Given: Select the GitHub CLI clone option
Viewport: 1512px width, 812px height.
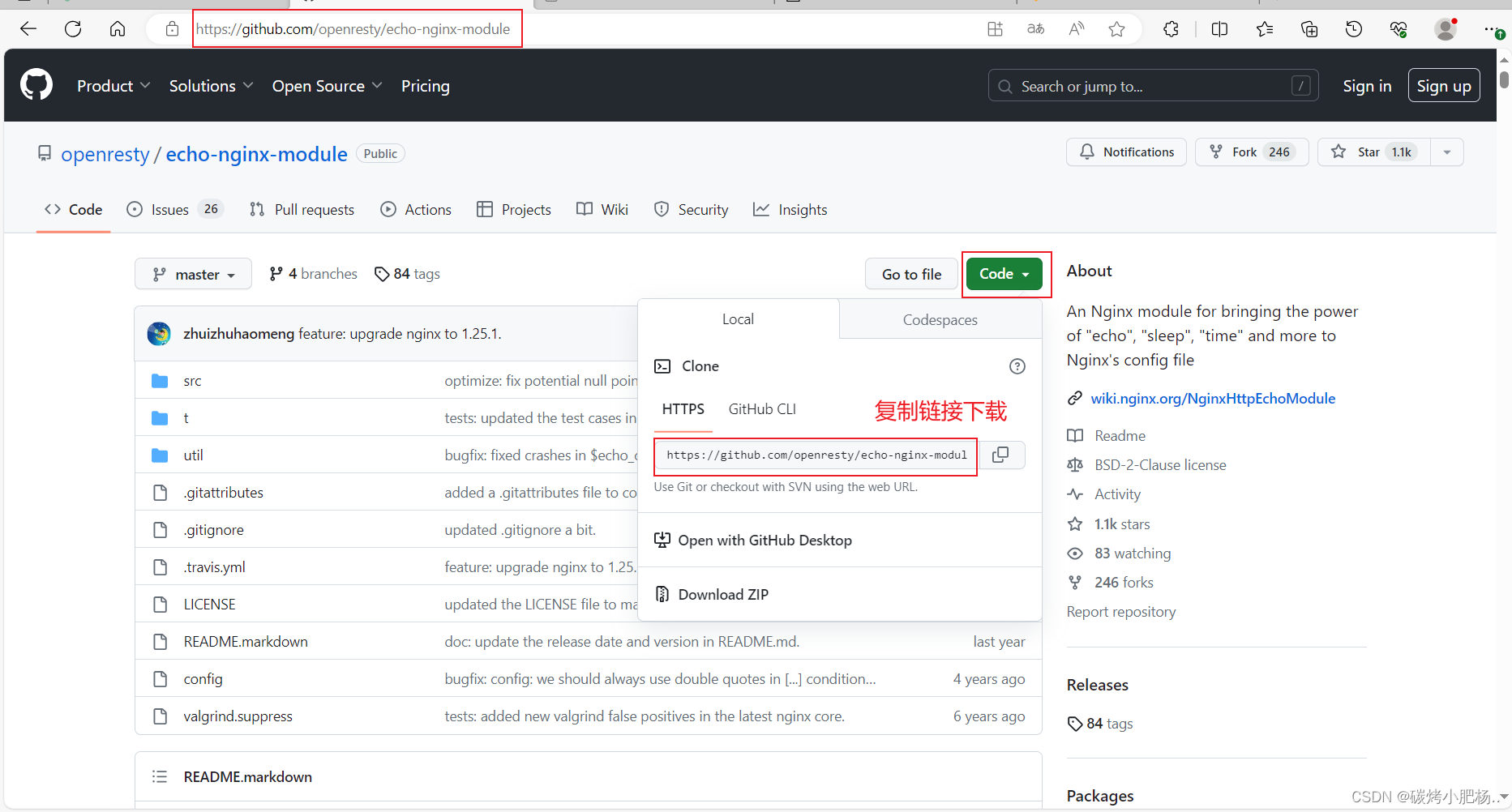Looking at the screenshot, I should click(x=762, y=409).
